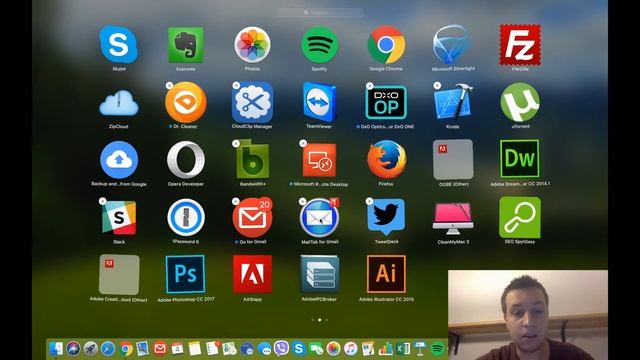This screenshot has width=640, height=360.
Task: Click the Launchpad search field
Action: click(320, 13)
